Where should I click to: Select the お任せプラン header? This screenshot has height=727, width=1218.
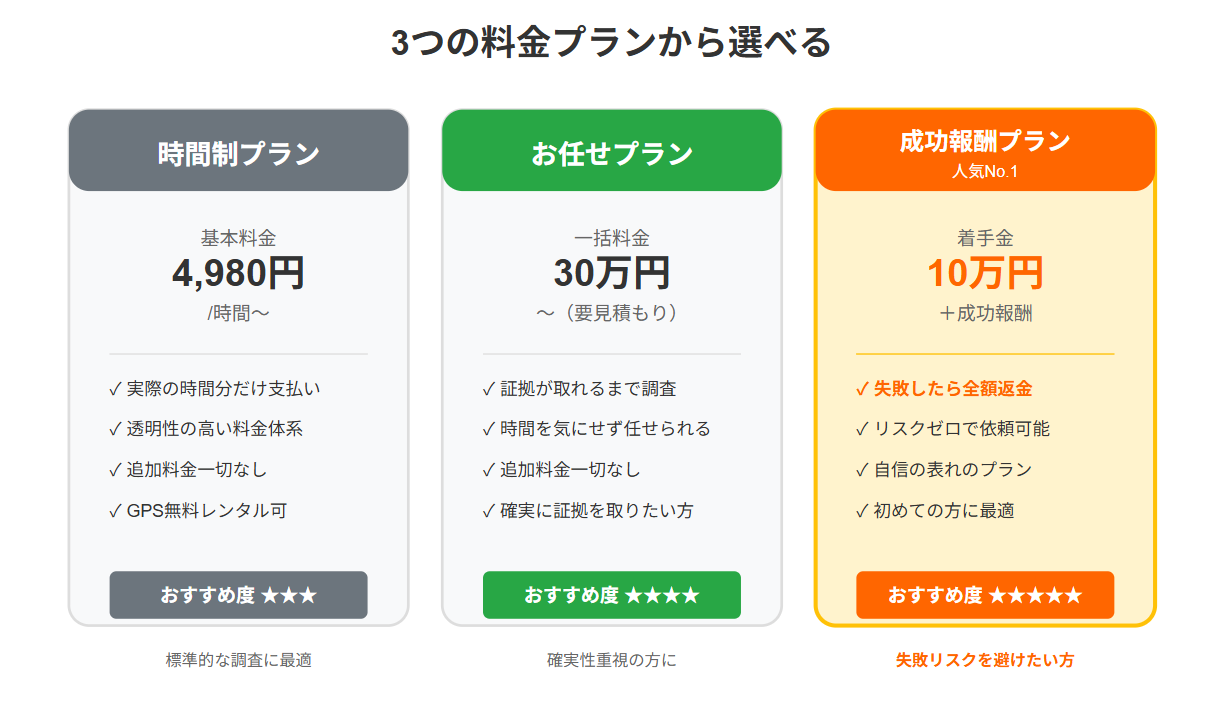[x=610, y=150]
